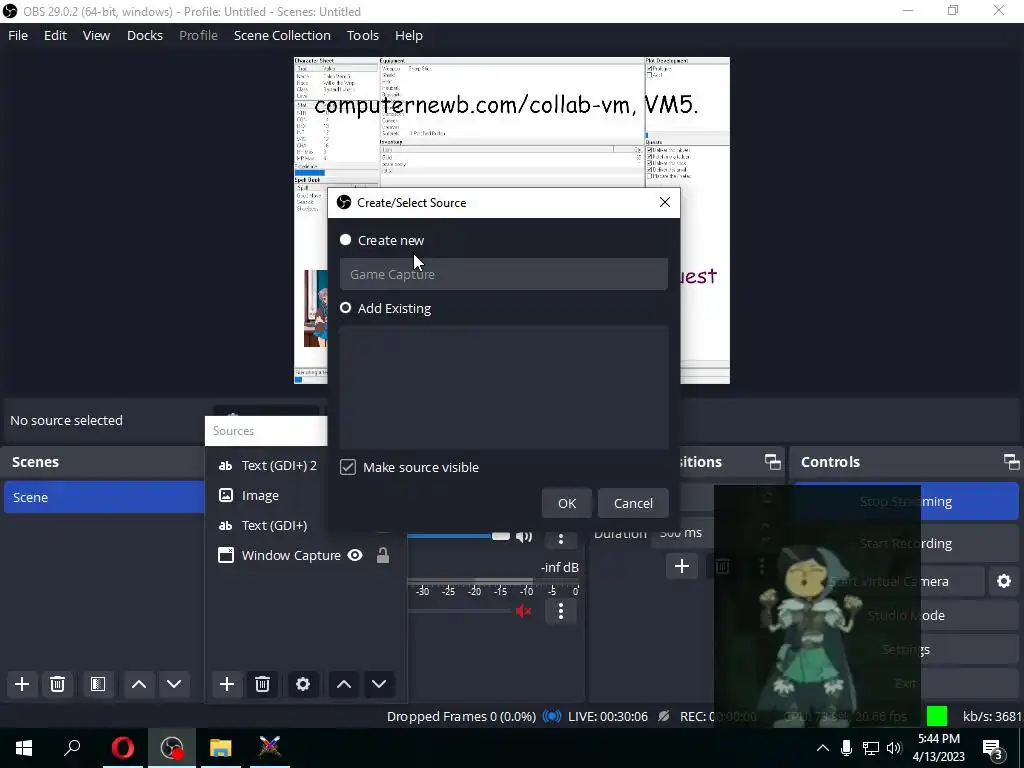Viewport: 1024px width, 768px height.
Task: Open the system volume tray icon
Action: [894, 748]
